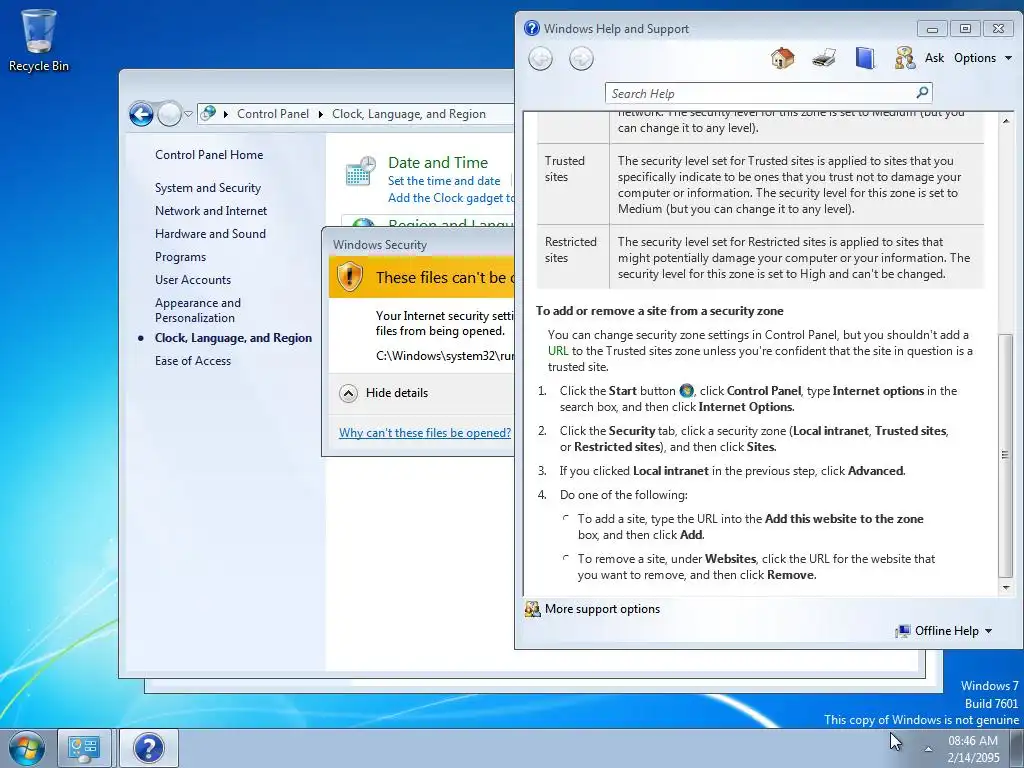Collapse details with Hide details chevron
1024x768 pixels.
(349, 393)
